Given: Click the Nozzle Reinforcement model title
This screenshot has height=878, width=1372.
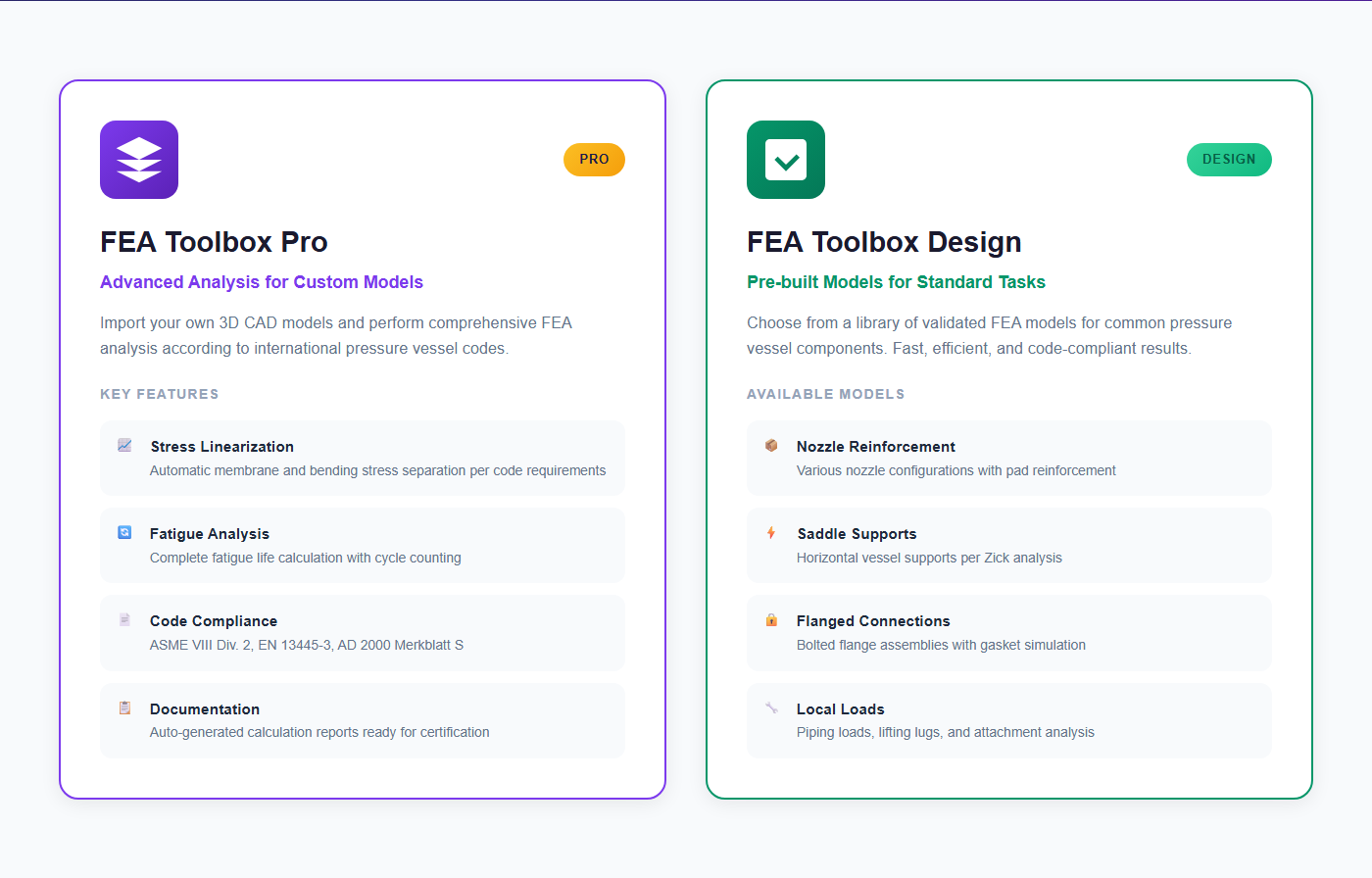Looking at the screenshot, I should [876, 447].
